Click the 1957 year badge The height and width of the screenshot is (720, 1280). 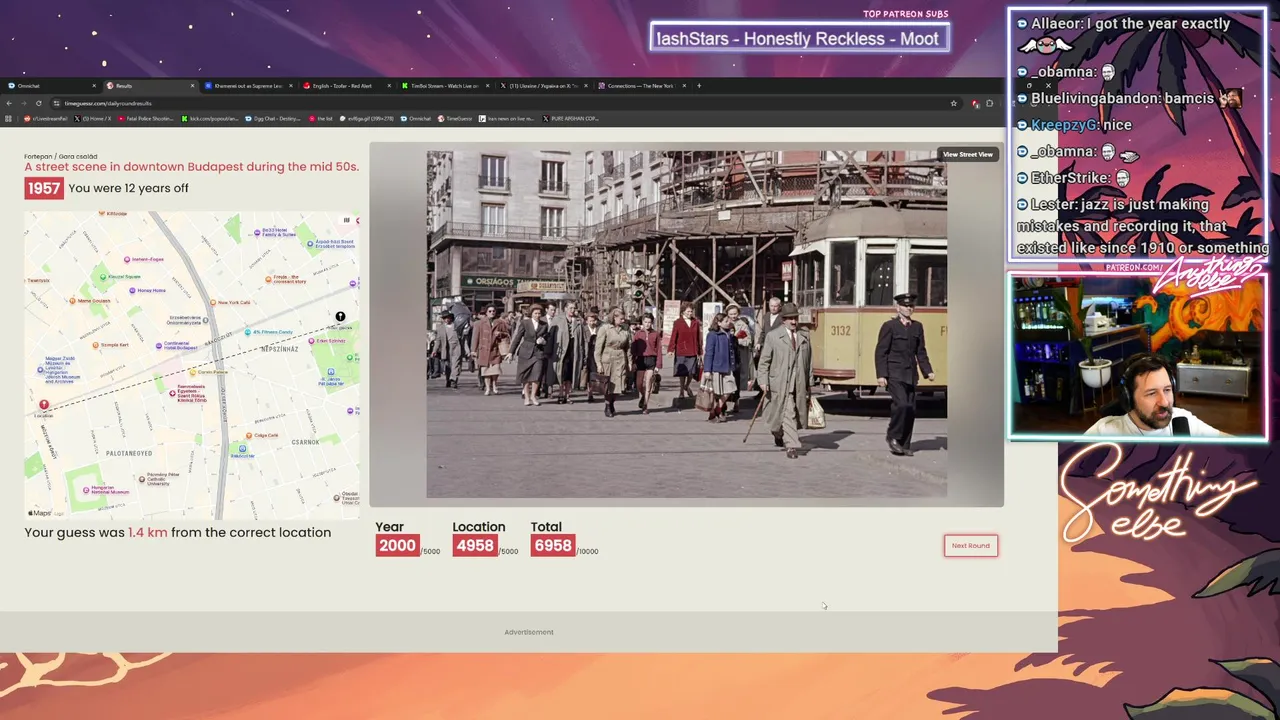point(44,188)
